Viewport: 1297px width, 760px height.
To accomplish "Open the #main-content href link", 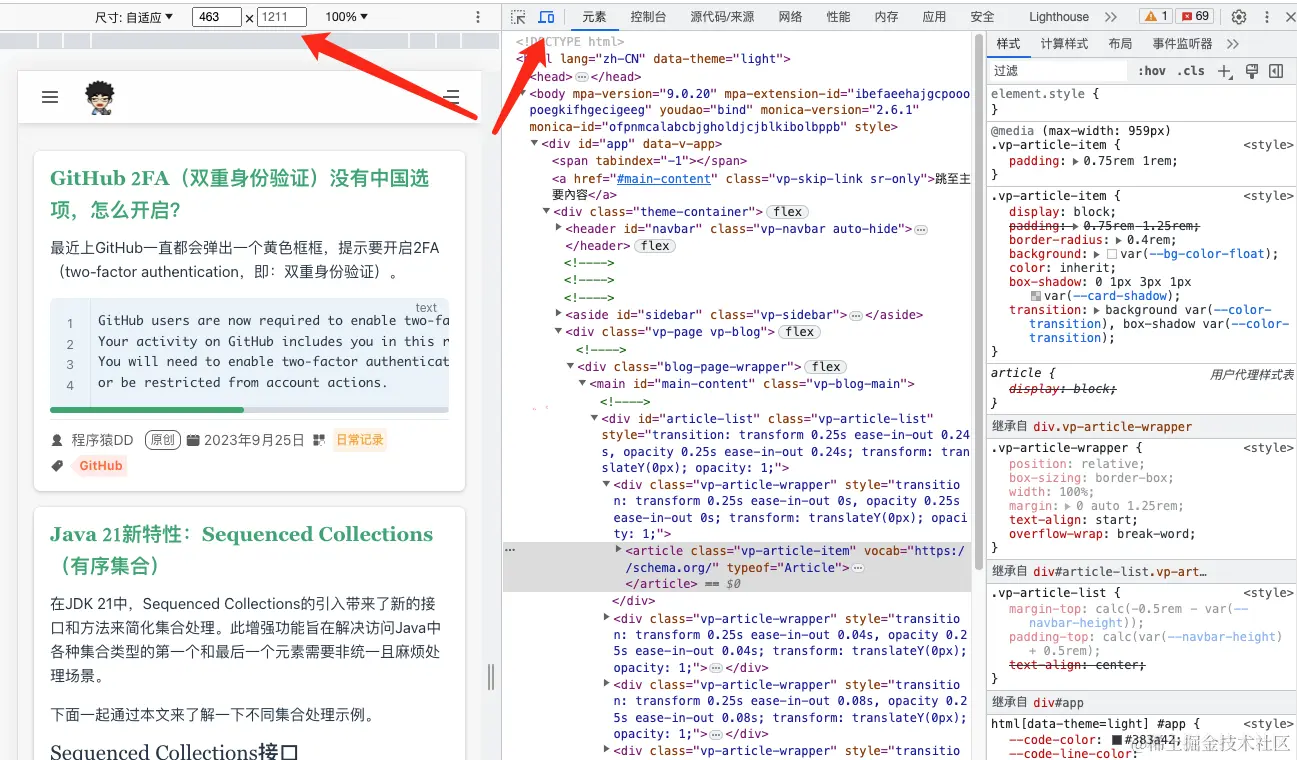I will click(x=663, y=179).
